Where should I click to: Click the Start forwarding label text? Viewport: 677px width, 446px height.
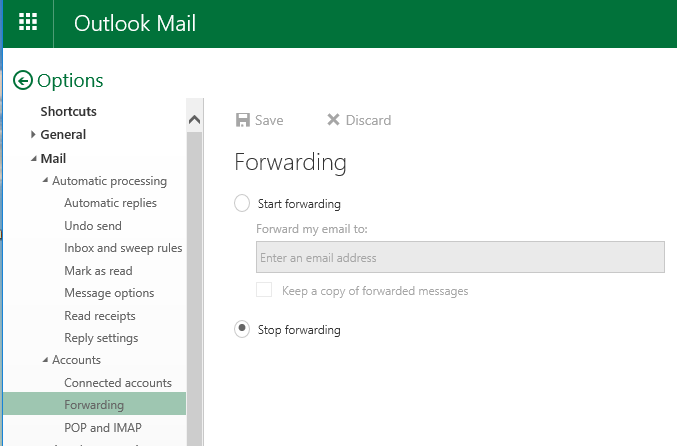coord(299,203)
